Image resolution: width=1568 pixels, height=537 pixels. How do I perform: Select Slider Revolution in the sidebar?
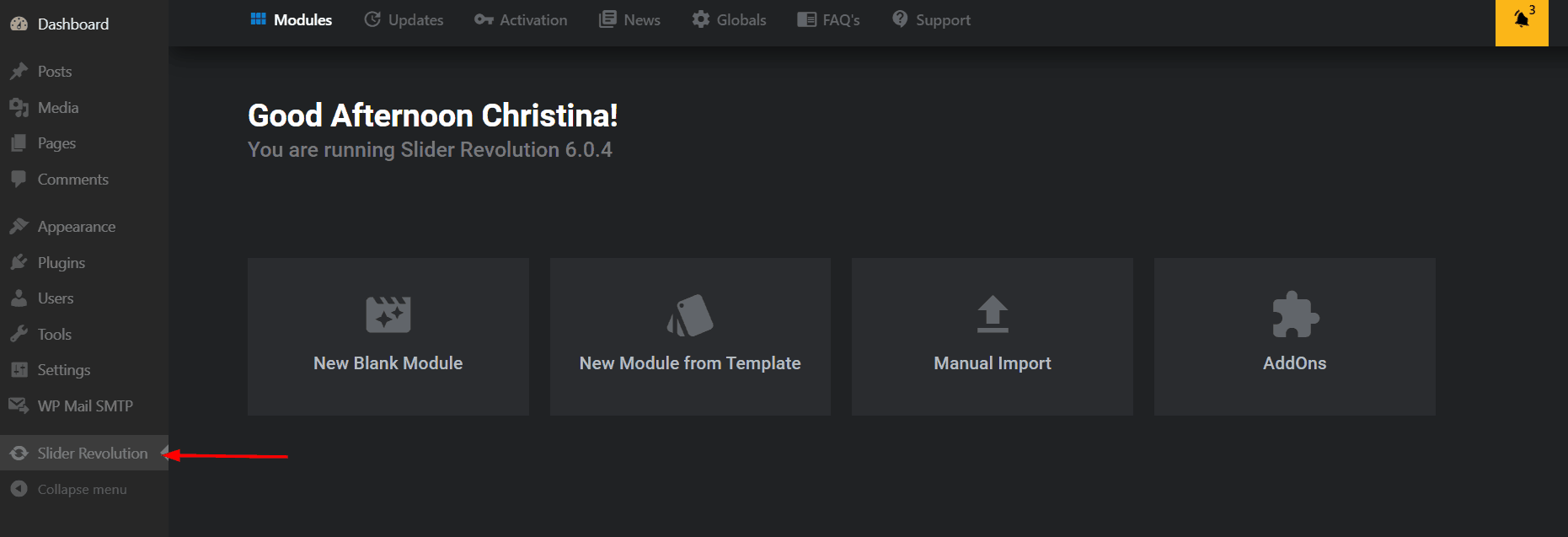pyautogui.click(x=84, y=454)
